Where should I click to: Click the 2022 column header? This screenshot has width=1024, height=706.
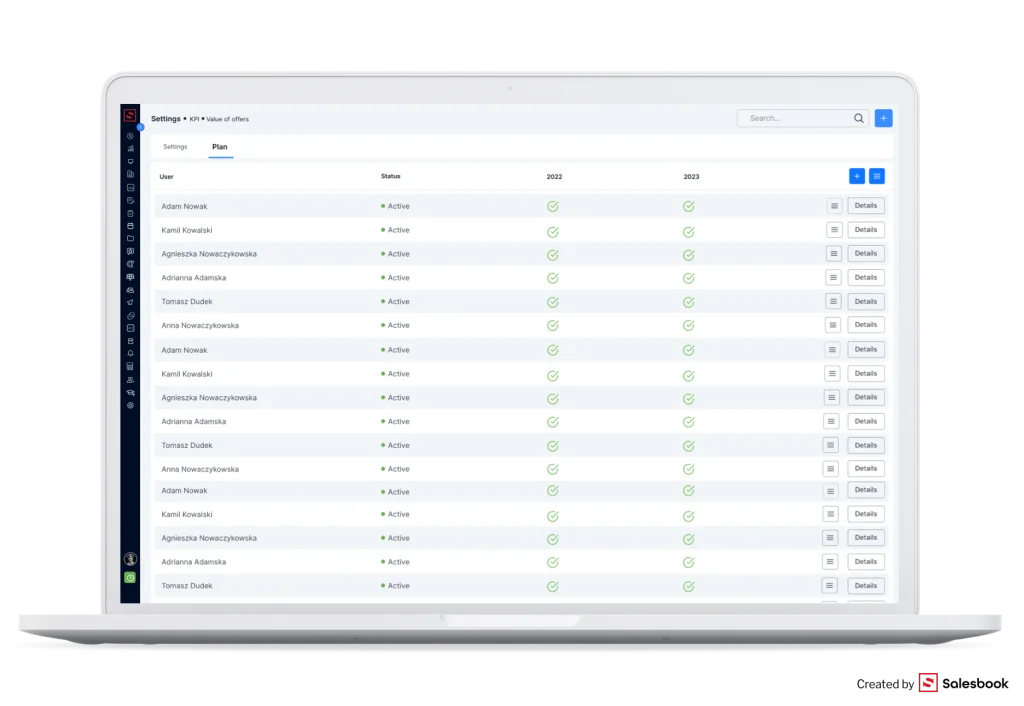pos(554,177)
